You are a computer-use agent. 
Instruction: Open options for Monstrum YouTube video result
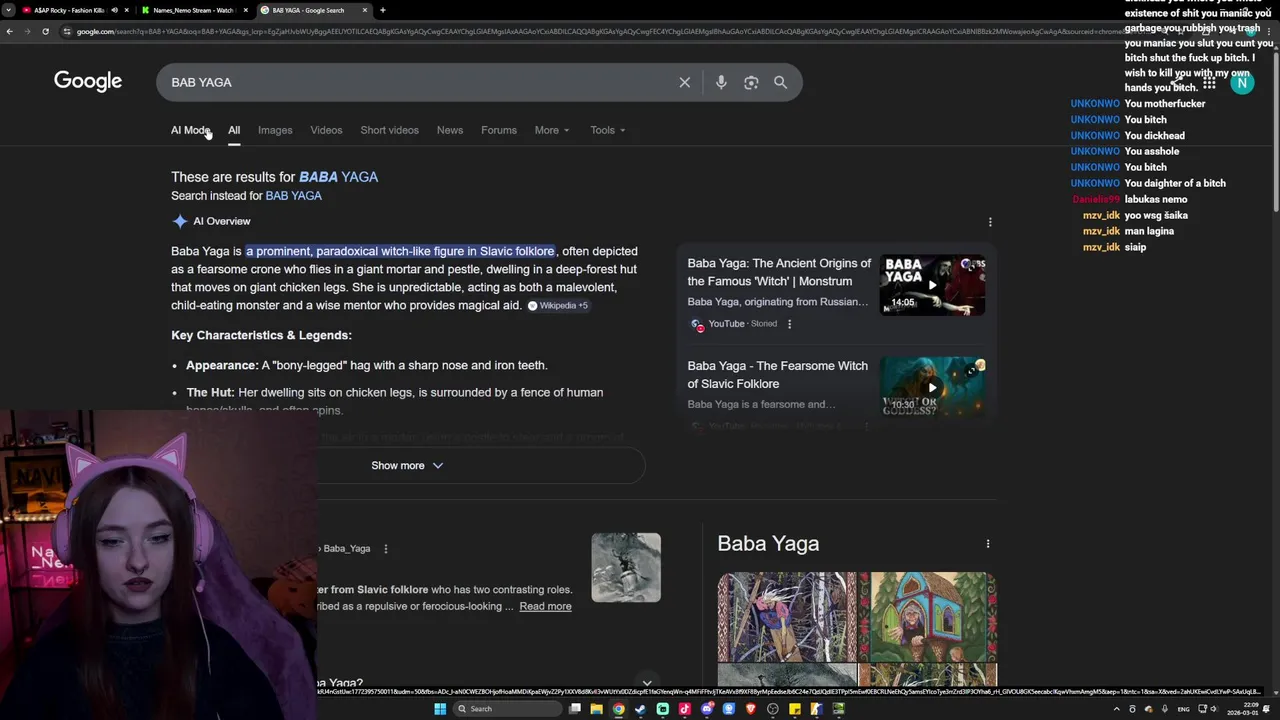789,324
